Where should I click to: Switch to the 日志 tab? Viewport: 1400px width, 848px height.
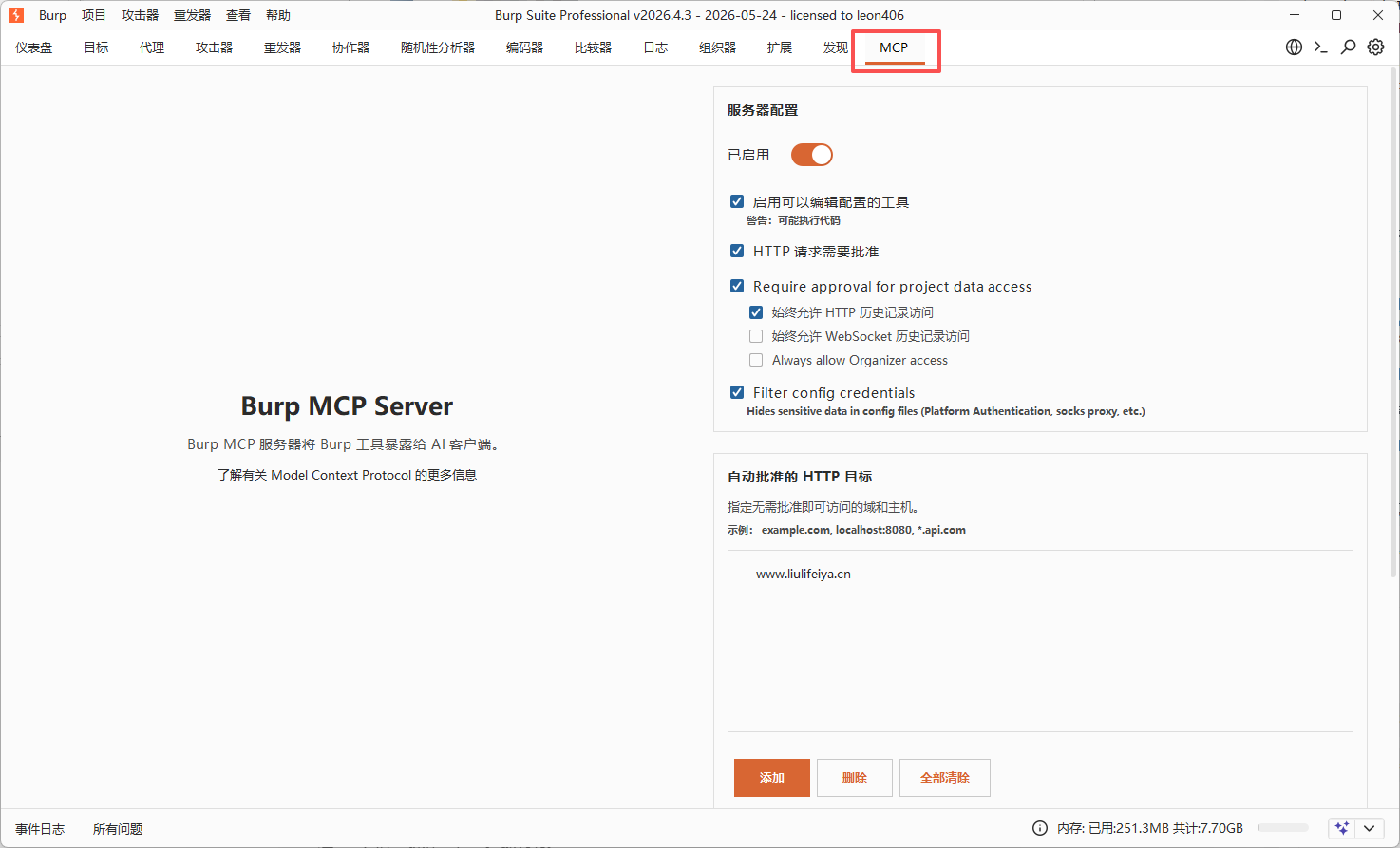point(655,47)
